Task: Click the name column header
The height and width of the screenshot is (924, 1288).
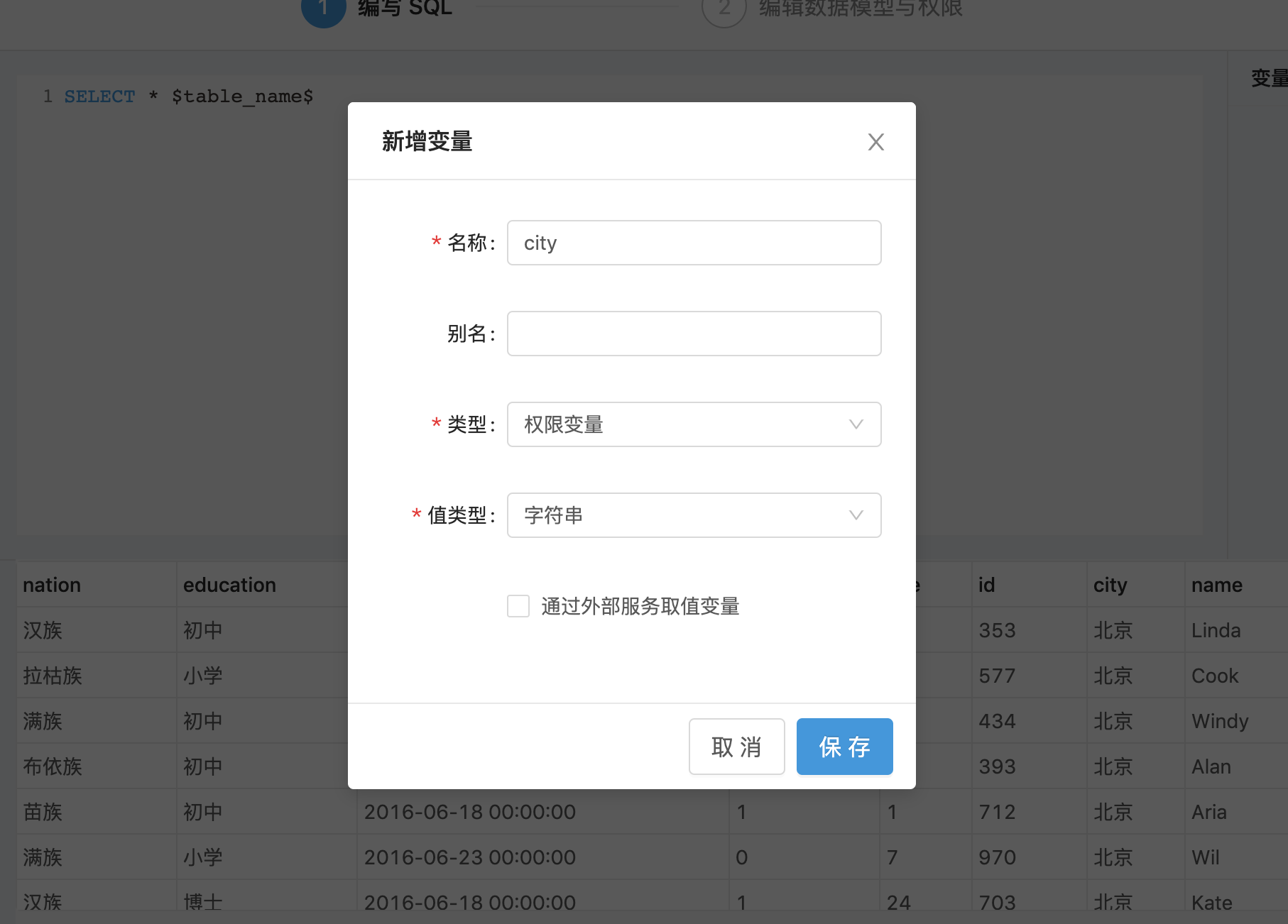Action: coord(1216,585)
